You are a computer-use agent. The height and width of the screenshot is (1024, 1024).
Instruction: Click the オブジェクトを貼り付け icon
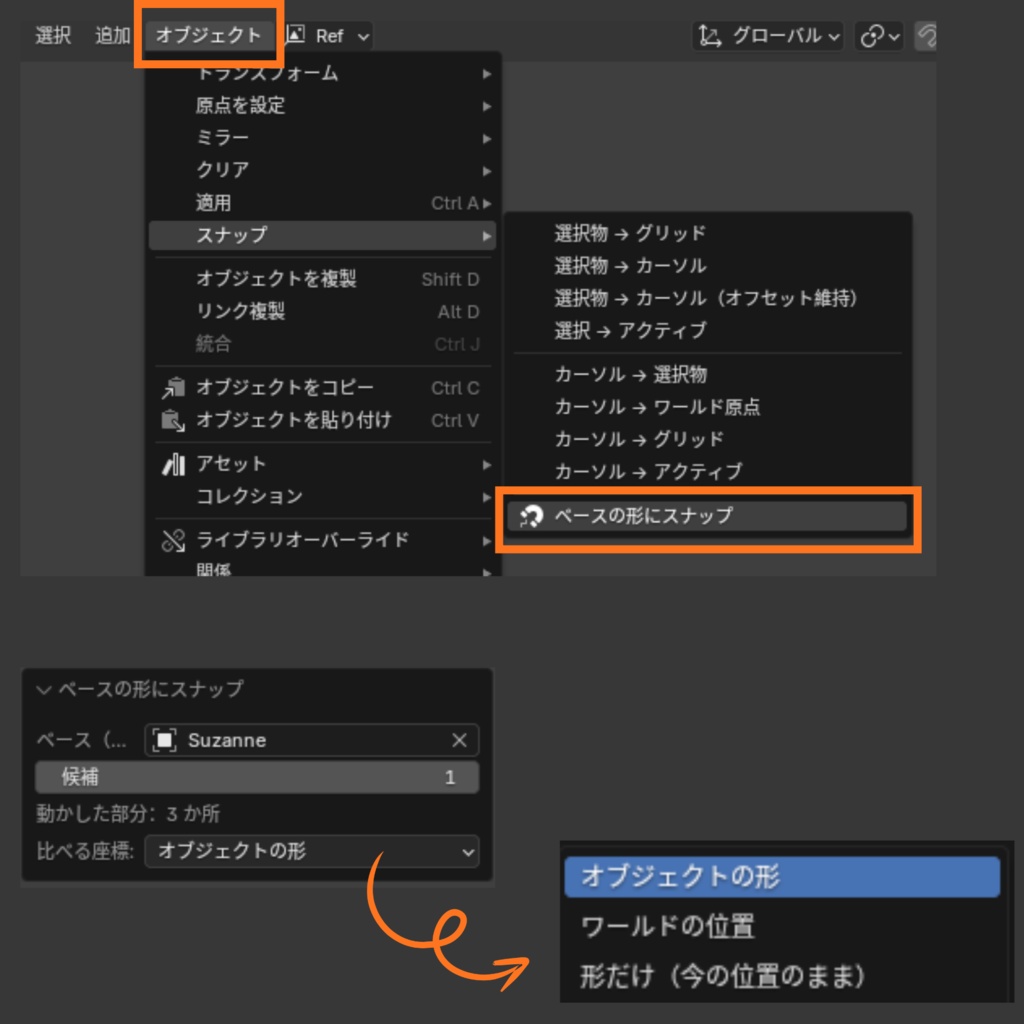click(174, 421)
